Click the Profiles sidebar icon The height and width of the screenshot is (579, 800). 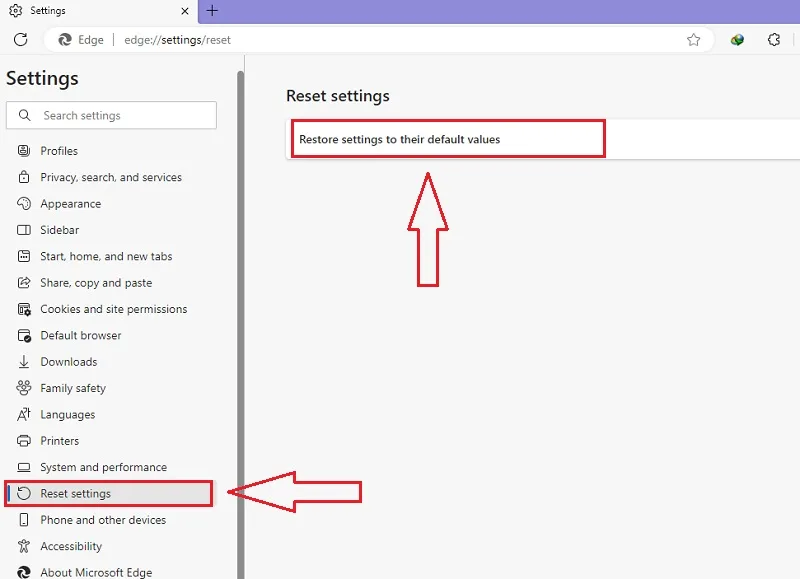23,150
